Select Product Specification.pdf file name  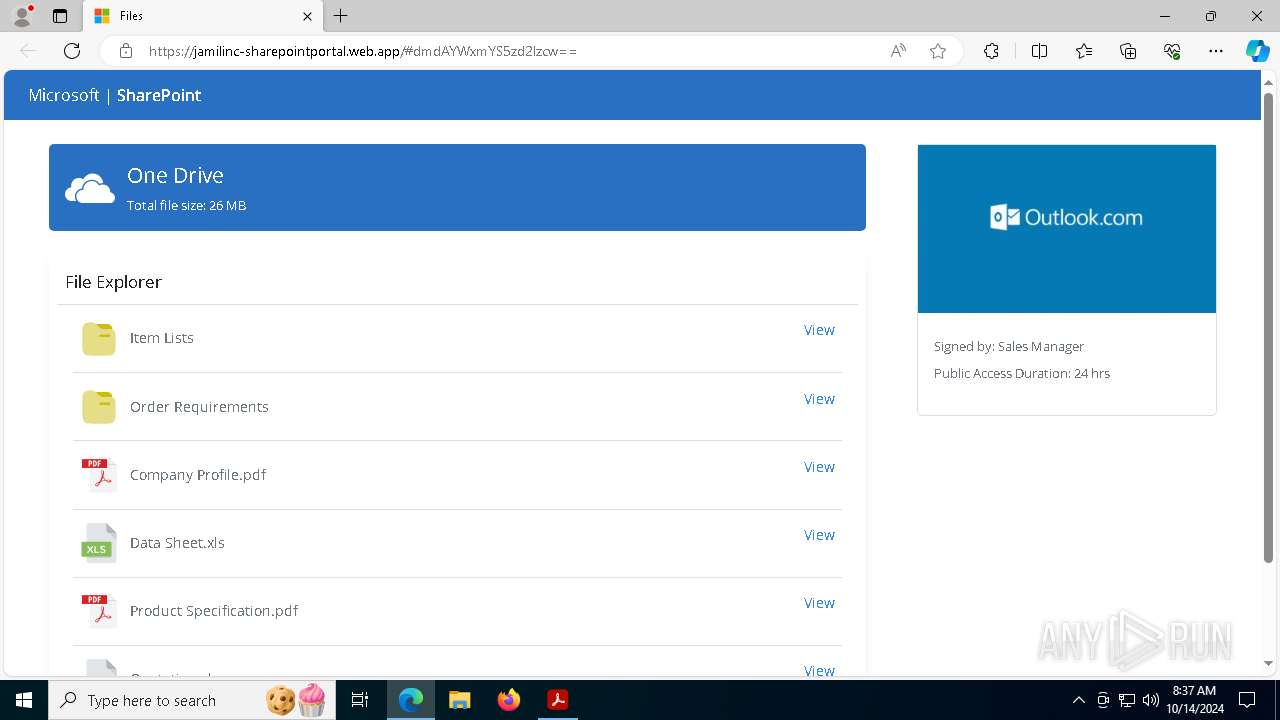[214, 611]
